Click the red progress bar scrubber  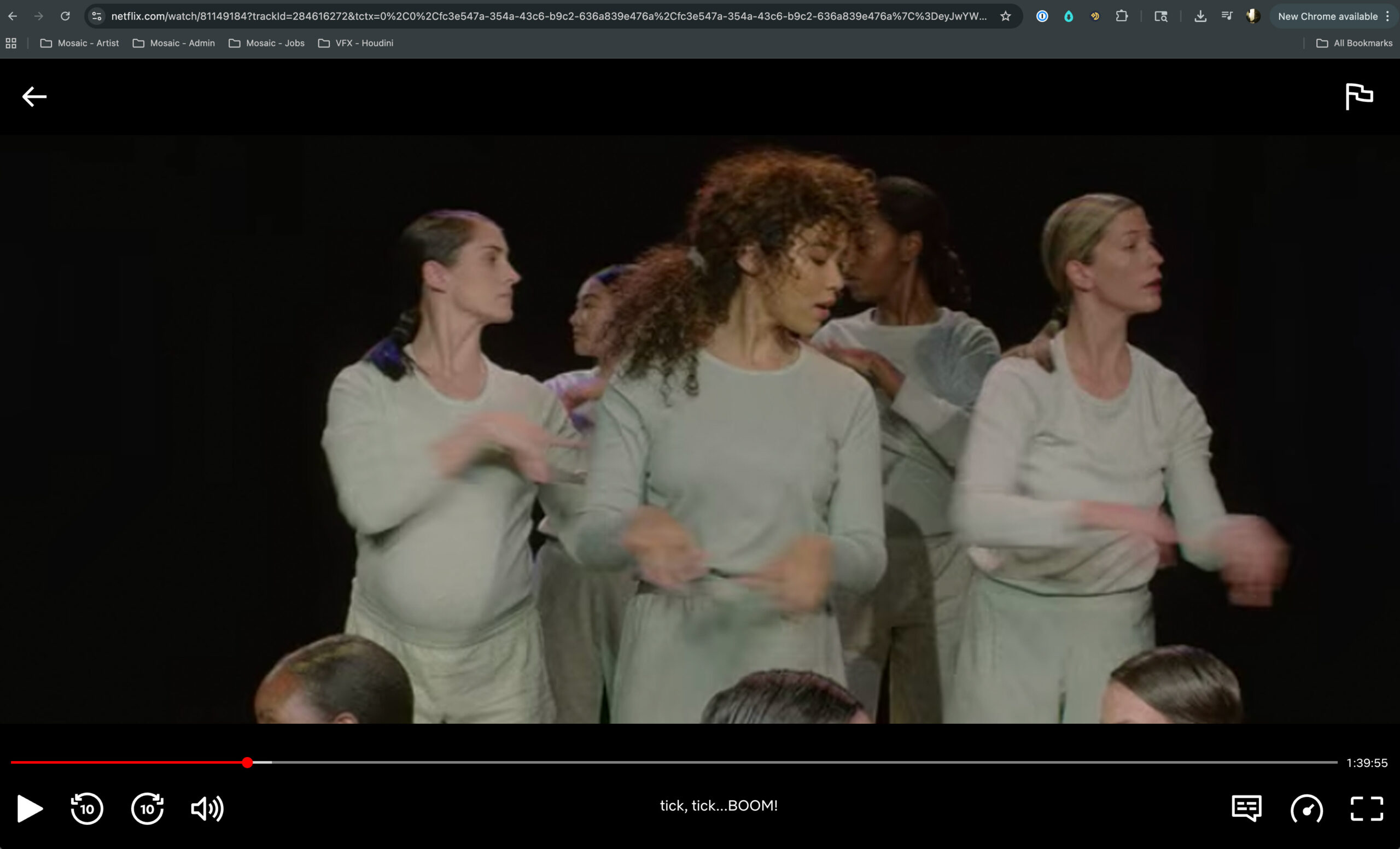tap(247, 762)
